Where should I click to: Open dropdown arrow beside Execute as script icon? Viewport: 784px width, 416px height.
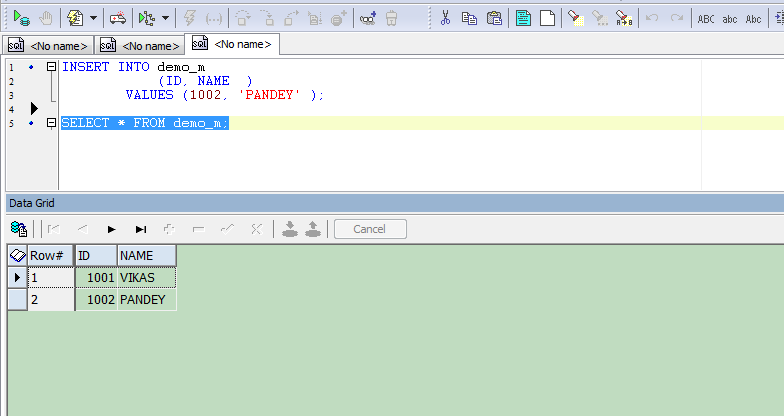(x=94, y=18)
